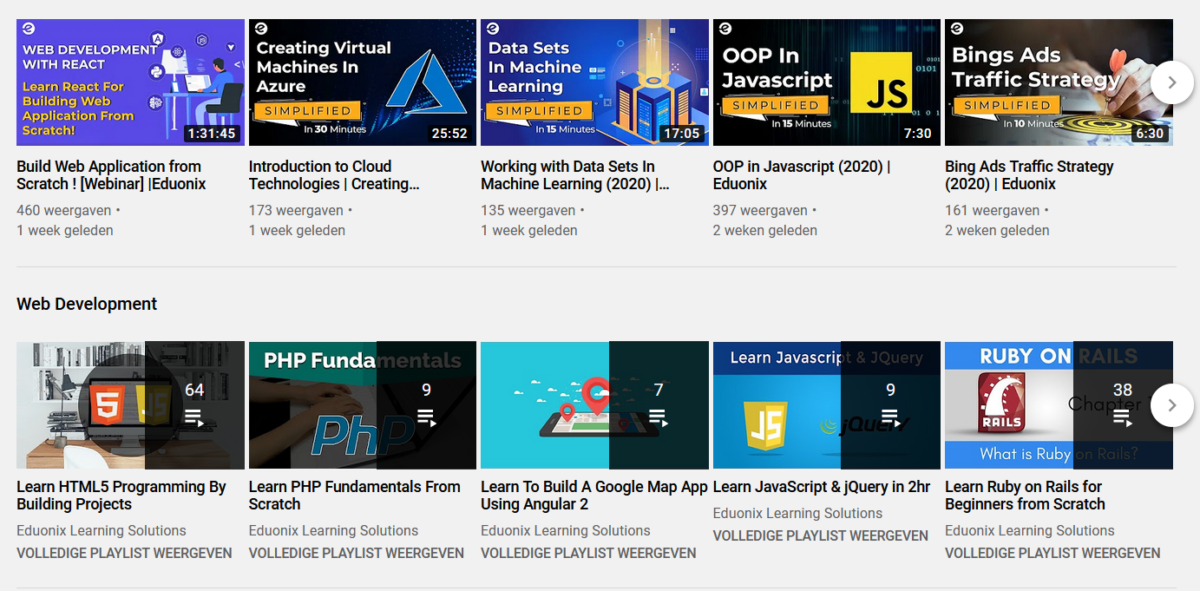Image resolution: width=1200 pixels, height=591 pixels.
Task: Click '1 week geleden' under Working with Data Sets
Action: click(x=529, y=230)
